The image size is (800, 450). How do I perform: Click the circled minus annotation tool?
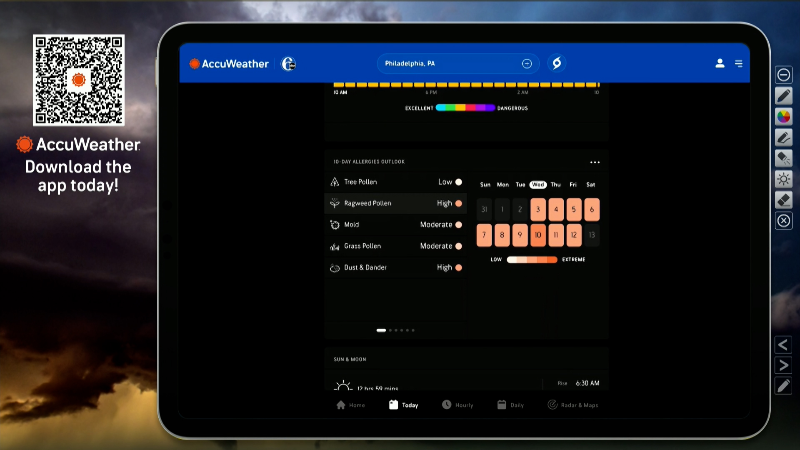[784, 75]
